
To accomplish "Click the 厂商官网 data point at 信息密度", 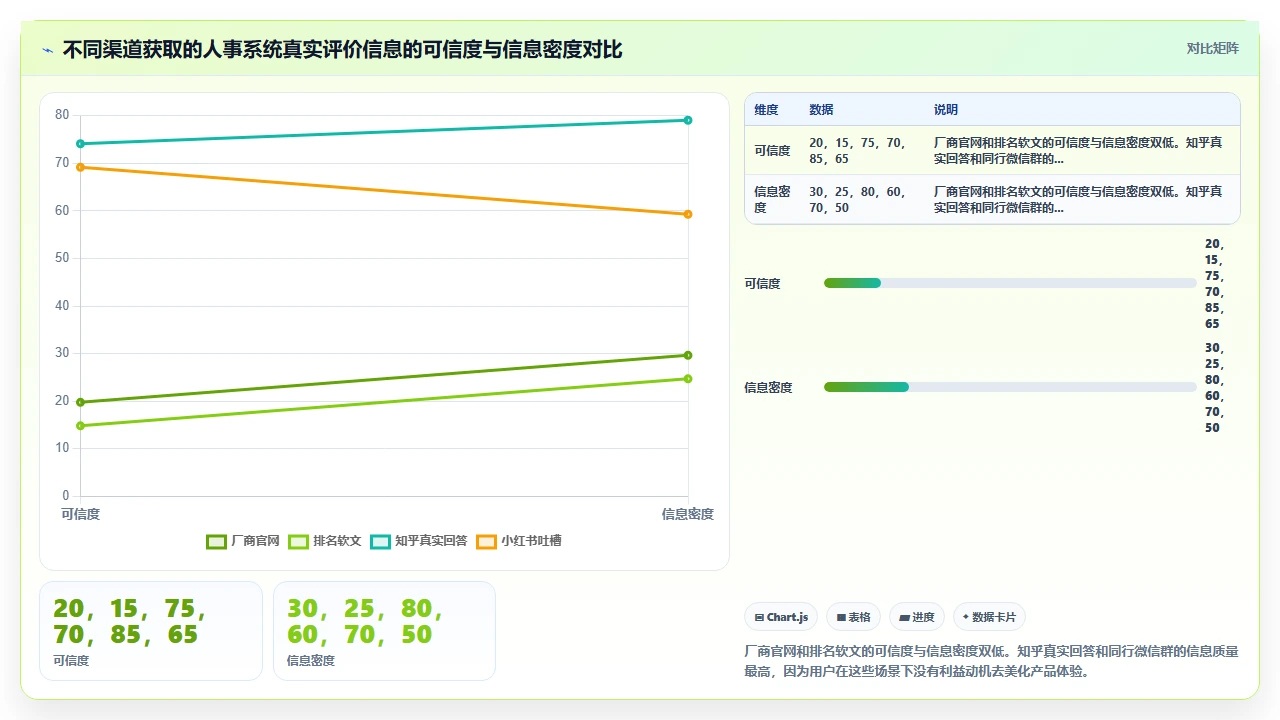I will (x=688, y=355).
